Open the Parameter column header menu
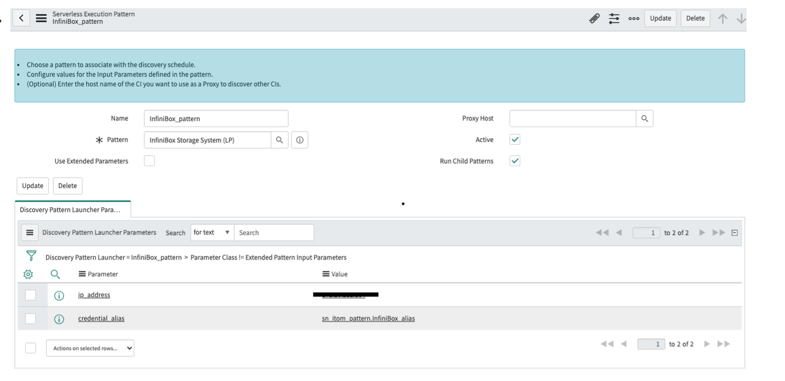785x381 pixels. [x=82, y=274]
